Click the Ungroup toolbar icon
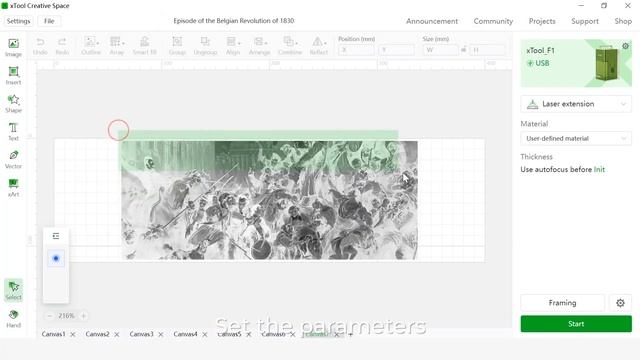Image resolution: width=640 pixels, height=360 pixels. point(205,46)
